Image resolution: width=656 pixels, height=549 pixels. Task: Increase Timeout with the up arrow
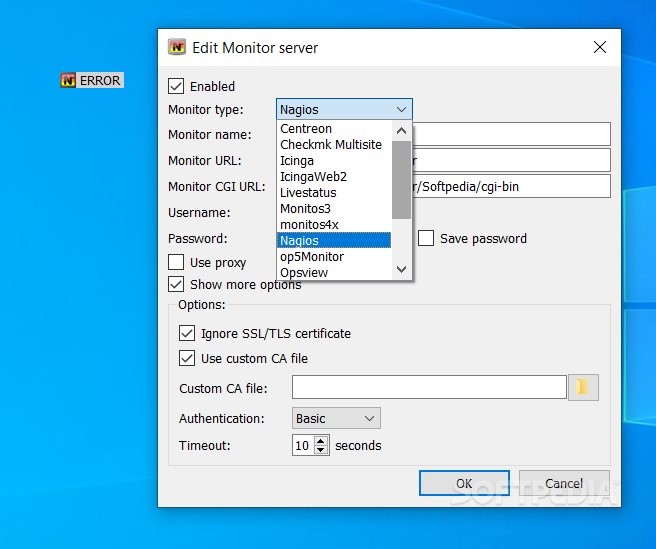point(320,441)
